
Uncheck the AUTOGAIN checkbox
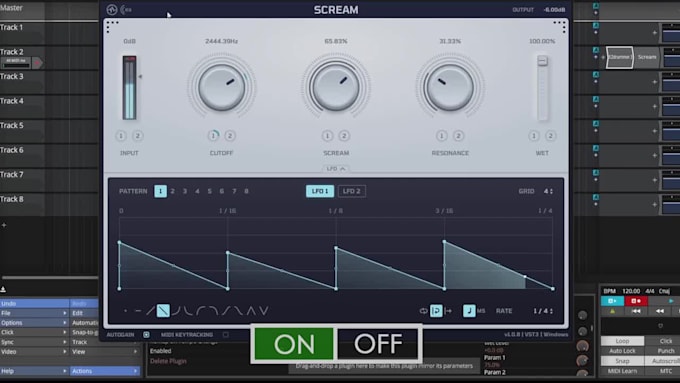(x=146, y=335)
